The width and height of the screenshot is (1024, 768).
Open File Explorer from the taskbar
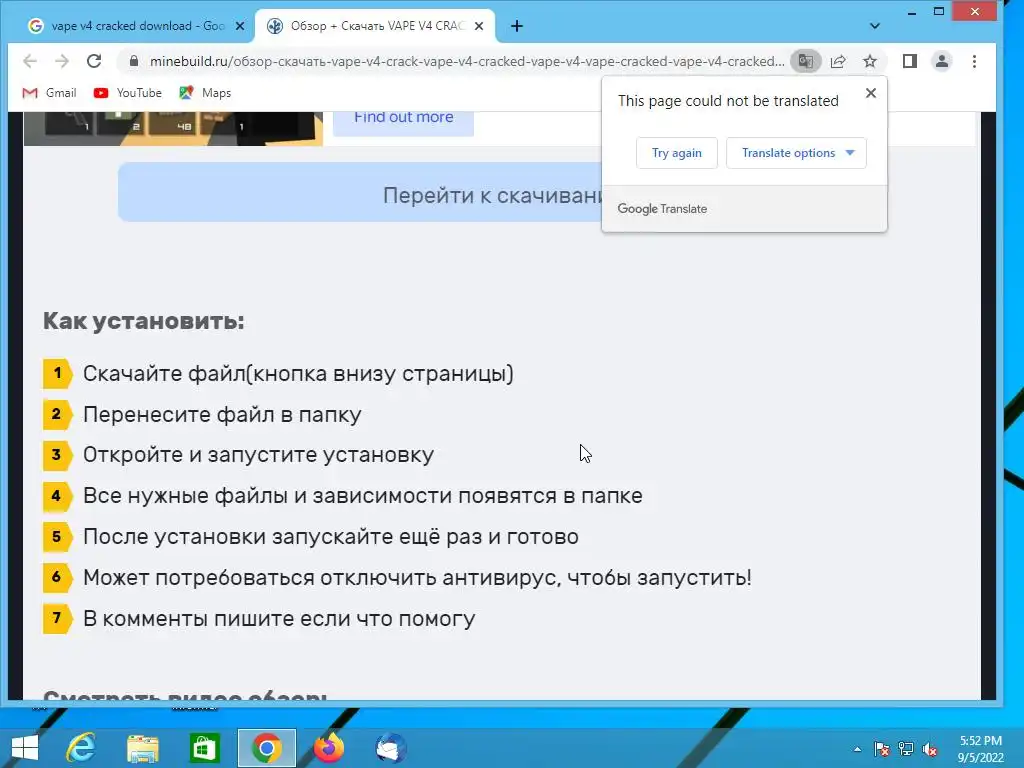(x=143, y=748)
